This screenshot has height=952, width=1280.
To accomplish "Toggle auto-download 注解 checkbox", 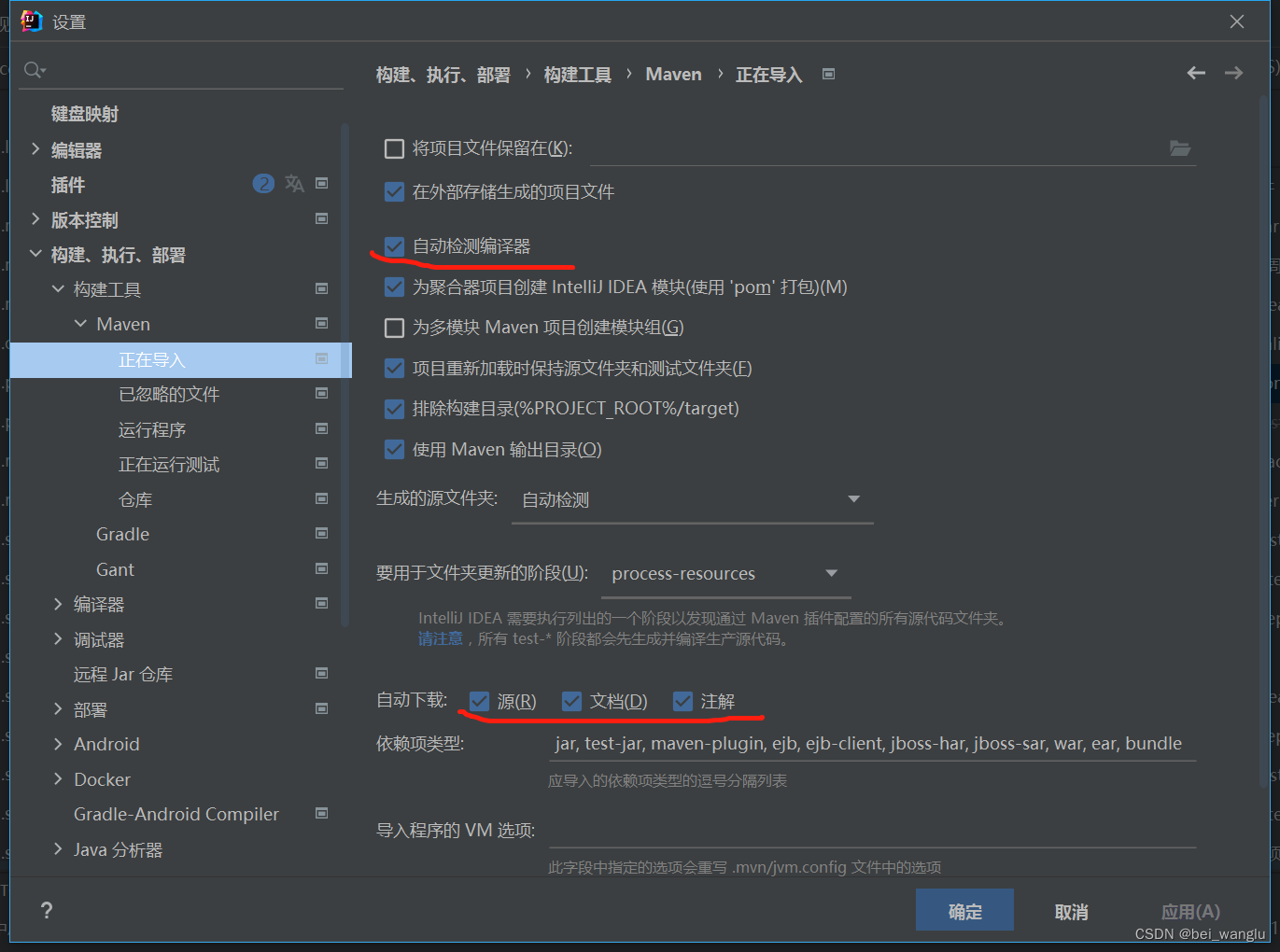I will [x=683, y=701].
